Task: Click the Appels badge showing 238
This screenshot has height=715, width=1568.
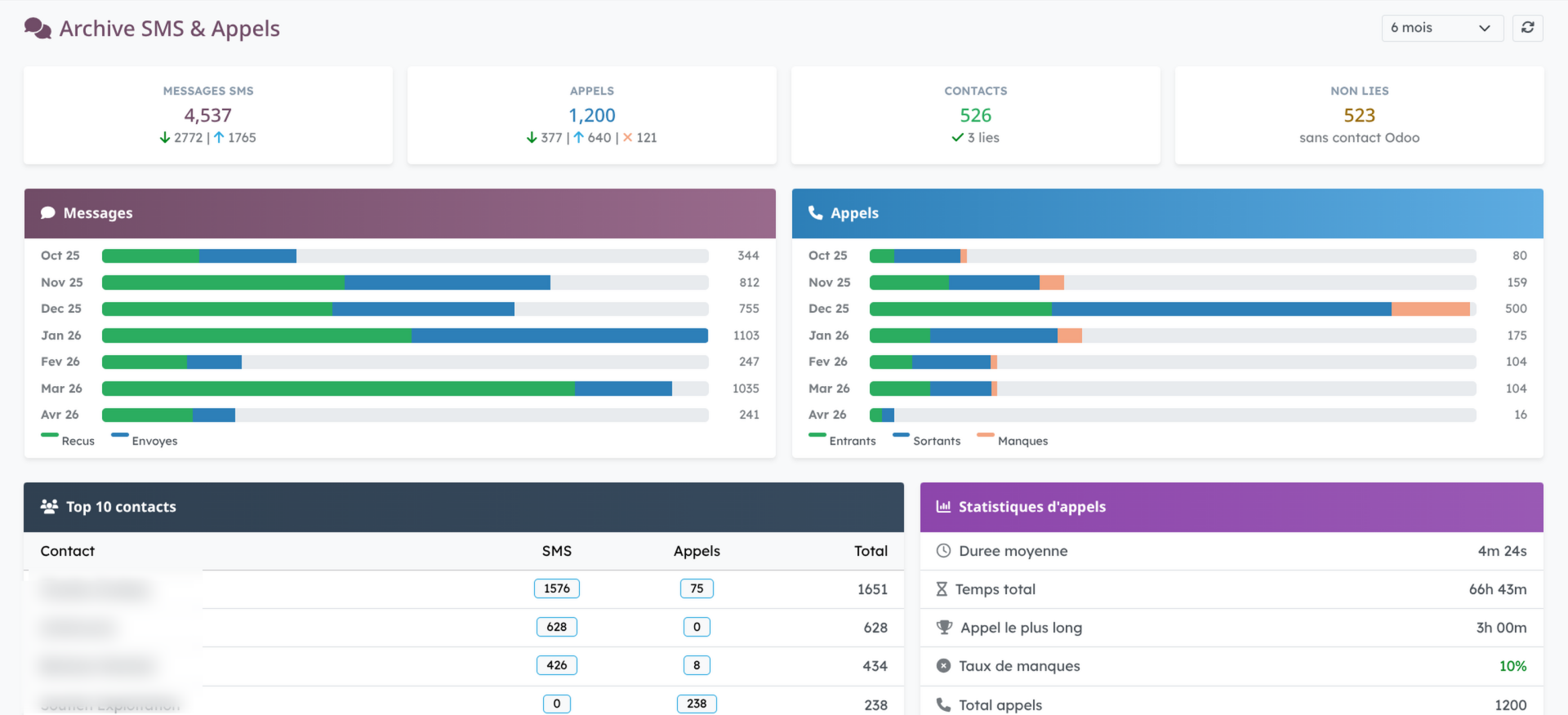Action: tap(697, 704)
